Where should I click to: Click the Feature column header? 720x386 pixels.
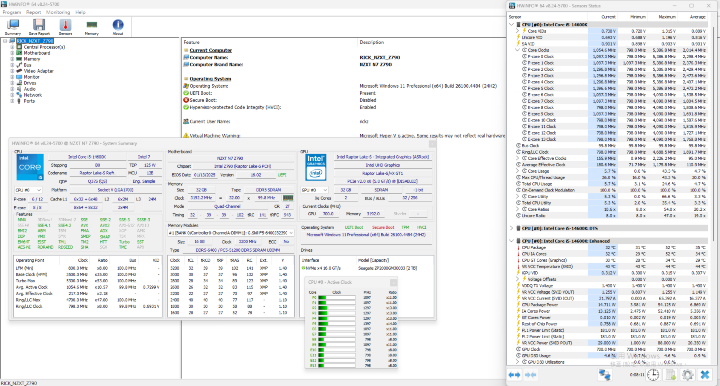270,42
